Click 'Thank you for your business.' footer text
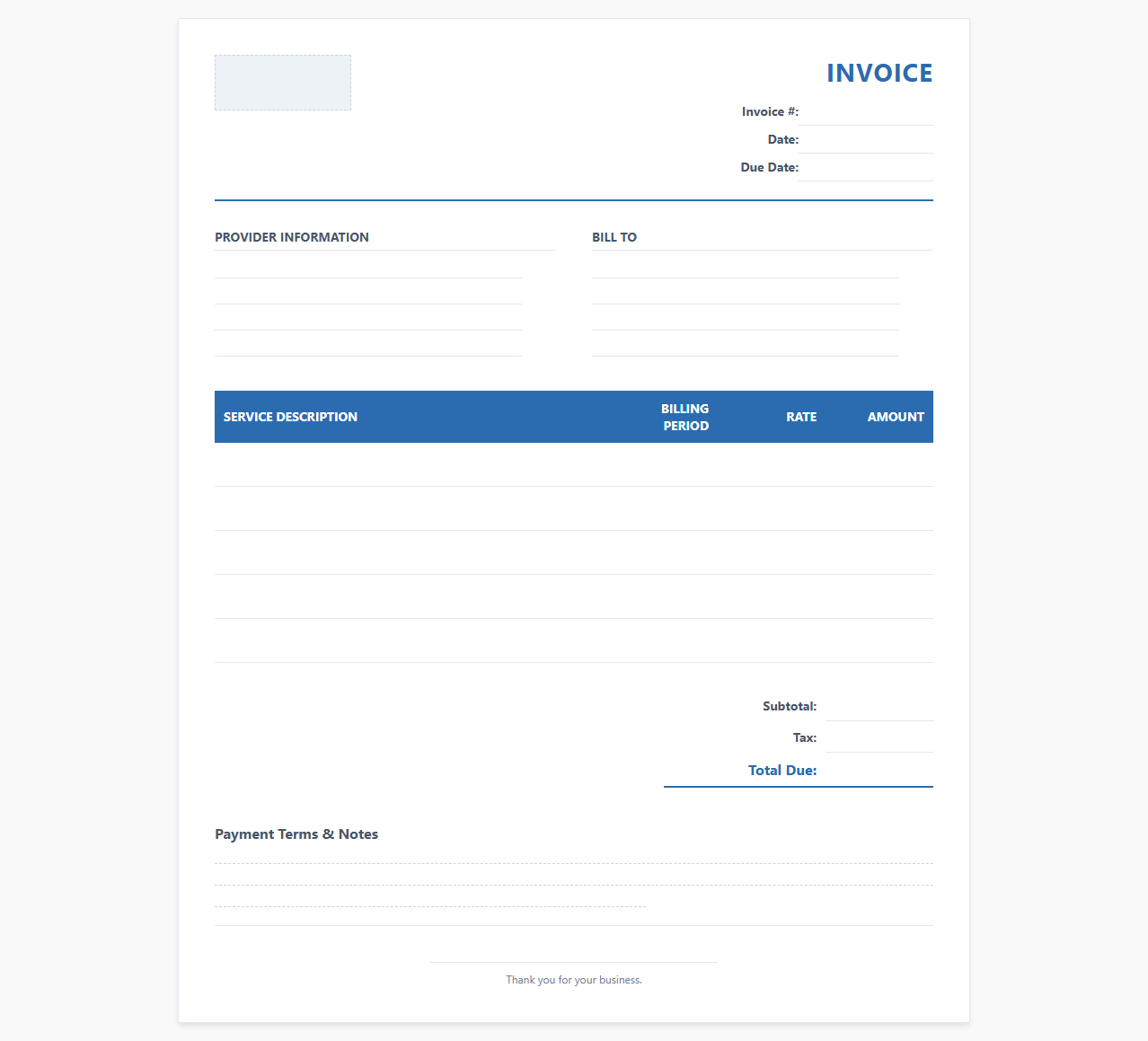1148x1041 pixels. 574,980
